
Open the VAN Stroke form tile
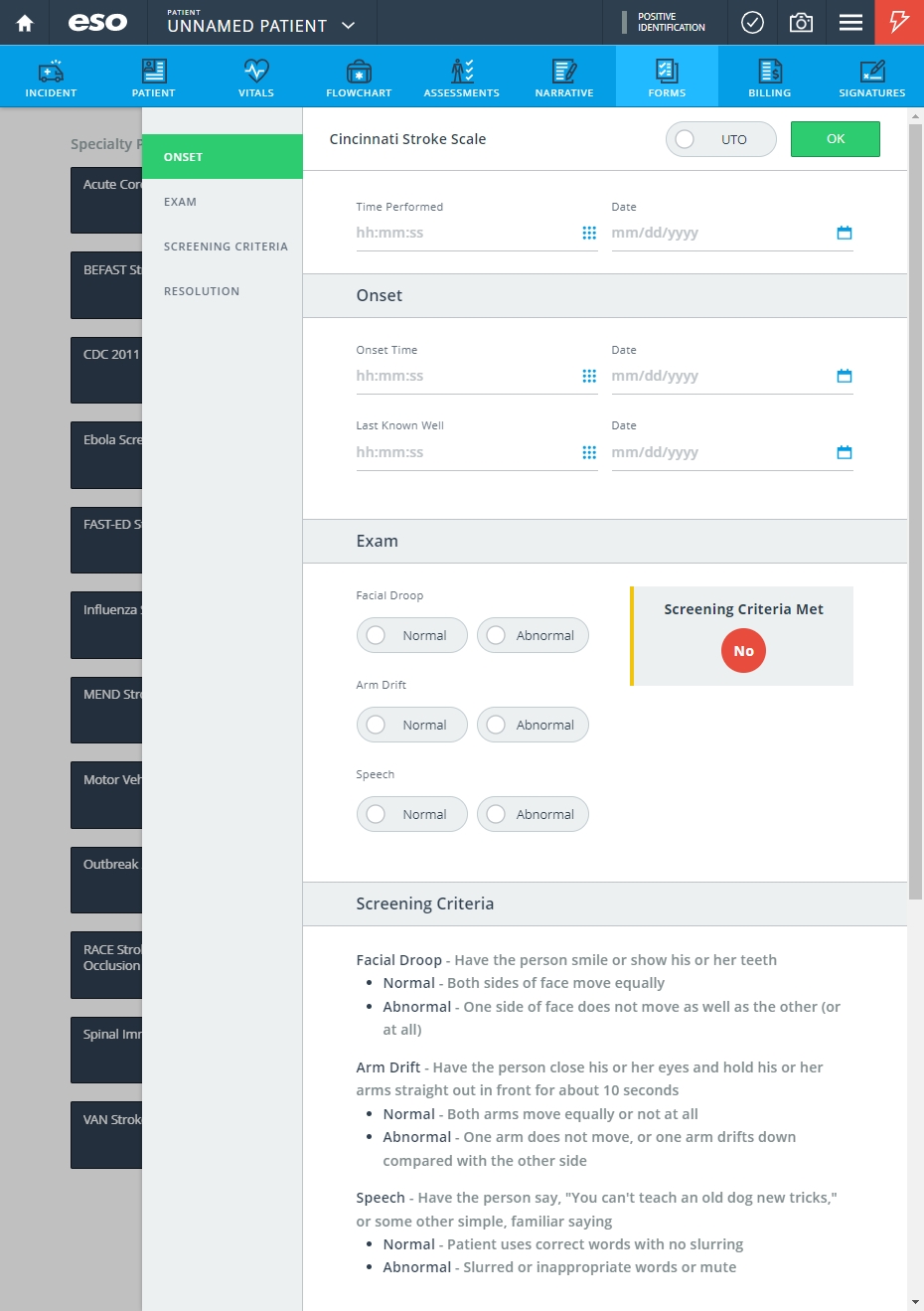click(x=106, y=1135)
